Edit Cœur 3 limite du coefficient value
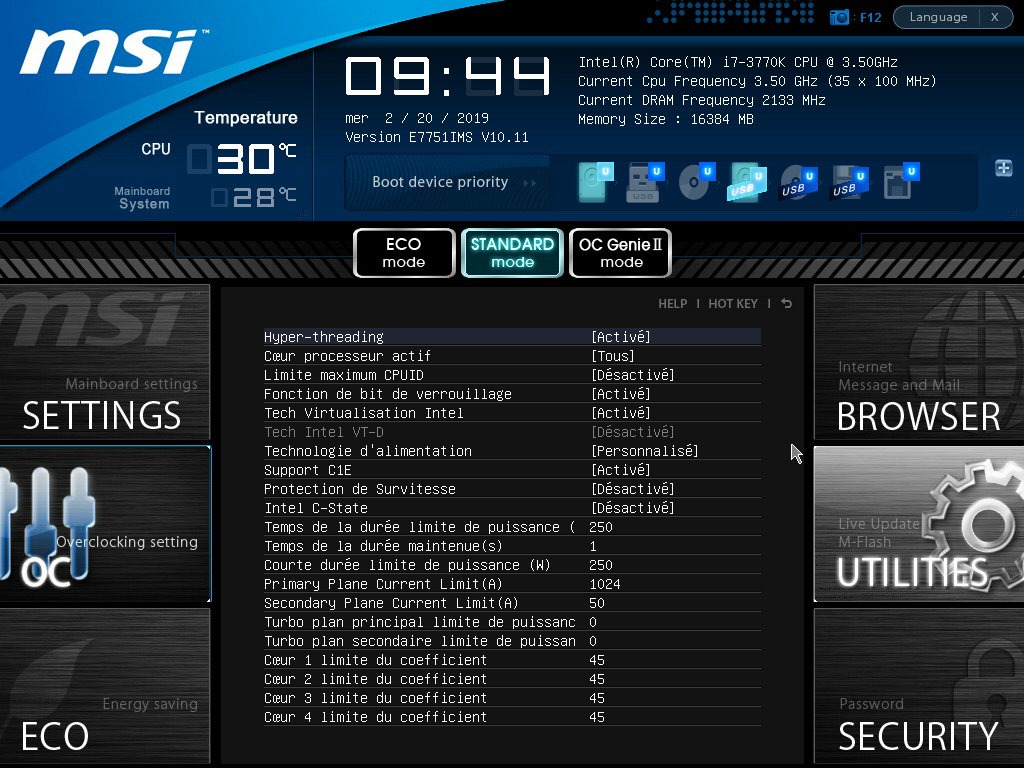Viewport: 1024px width, 768px height. 597,697
